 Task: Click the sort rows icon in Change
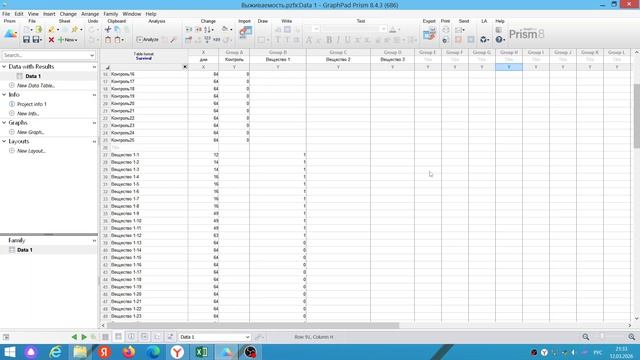coord(208,29)
